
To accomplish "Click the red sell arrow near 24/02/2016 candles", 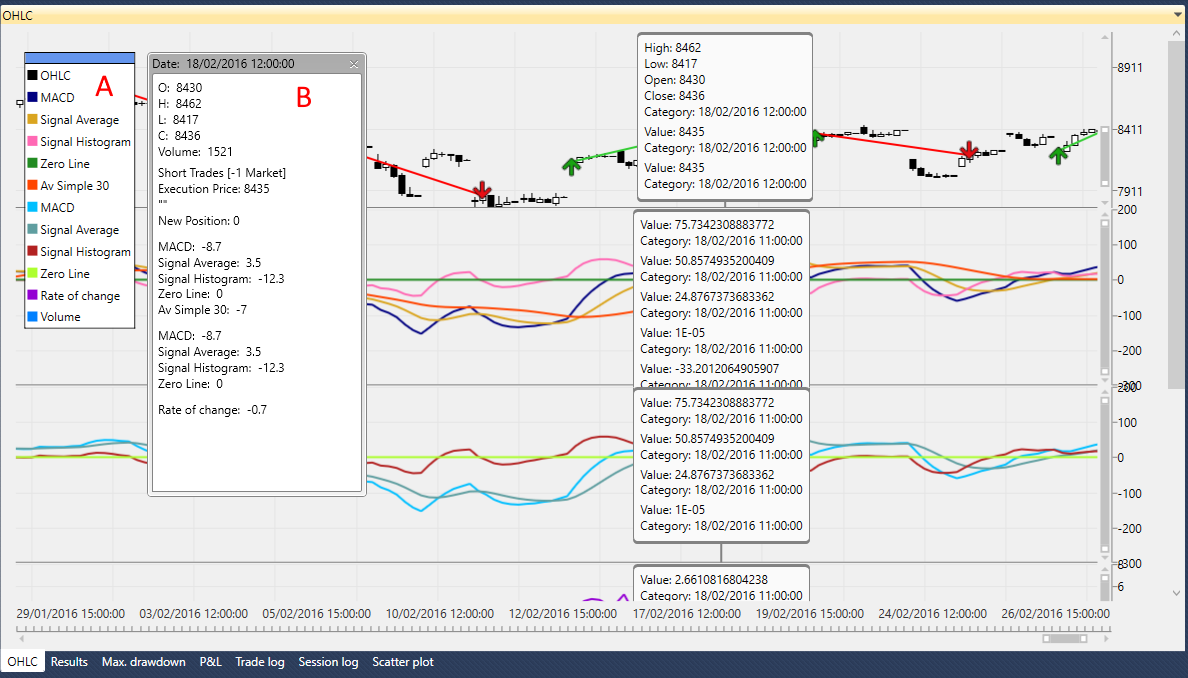I will point(969,150).
